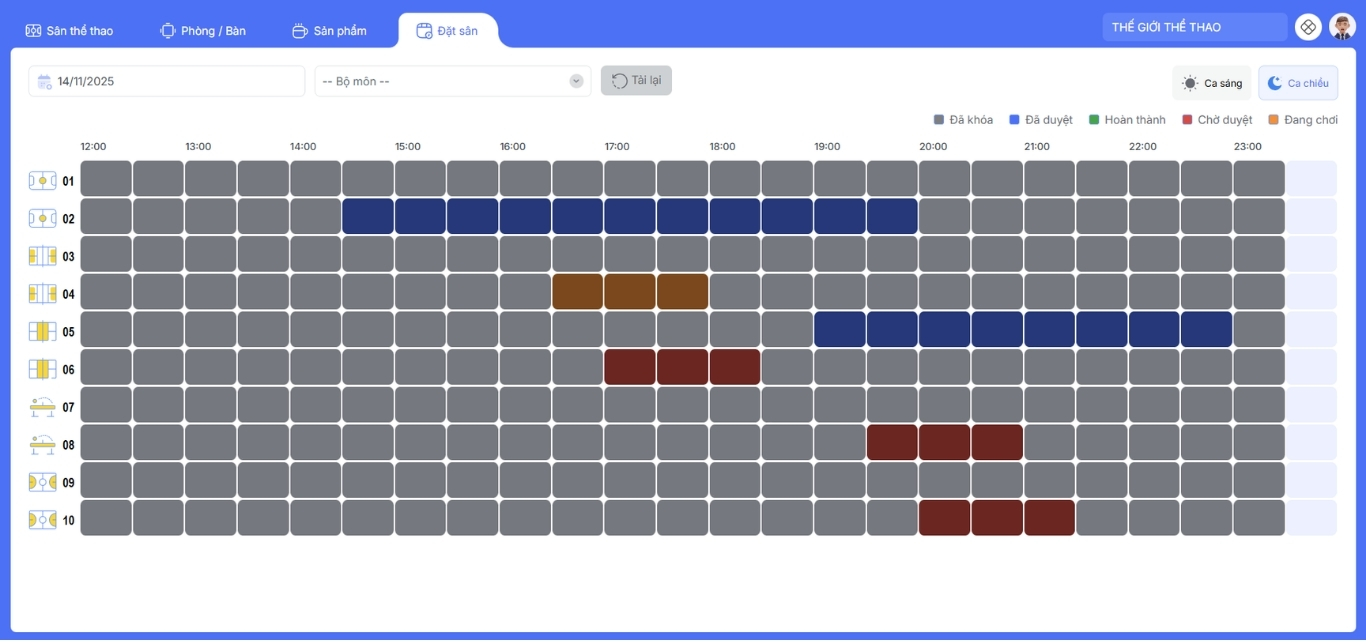
Task: Switch to afternoon shift Ca chiều
Action: [1298, 83]
